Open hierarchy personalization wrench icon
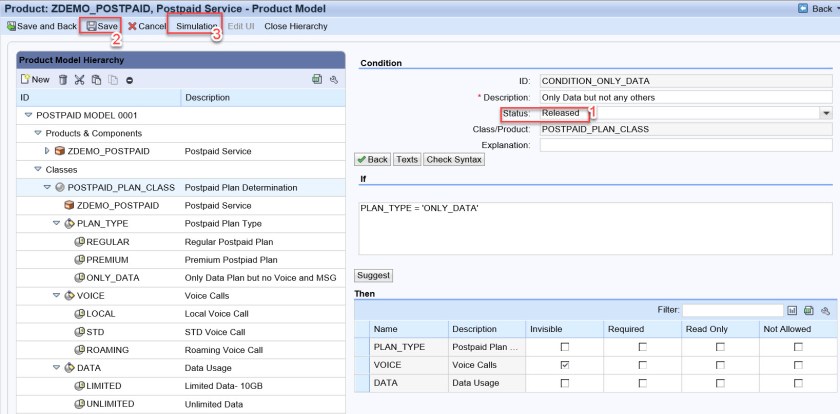This screenshot has height=414, width=840. (x=334, y=79)
